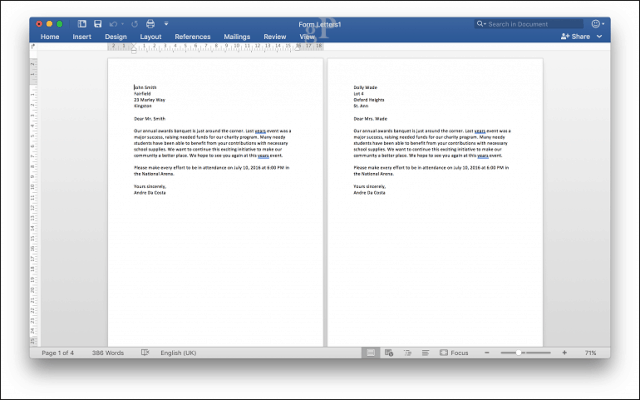Collapse the ribbon with chevron

click(x=599, y=36)
